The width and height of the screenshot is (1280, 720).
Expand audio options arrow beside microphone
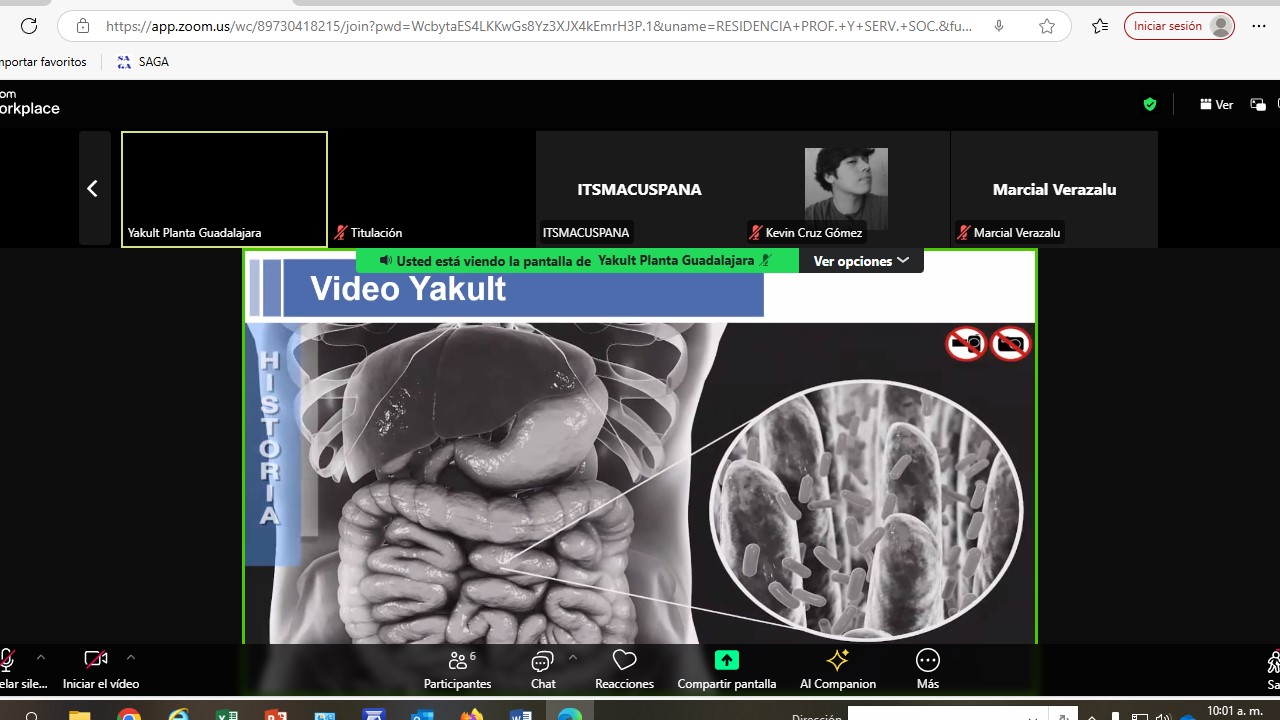pyautogui.click(x=41, y=658)
